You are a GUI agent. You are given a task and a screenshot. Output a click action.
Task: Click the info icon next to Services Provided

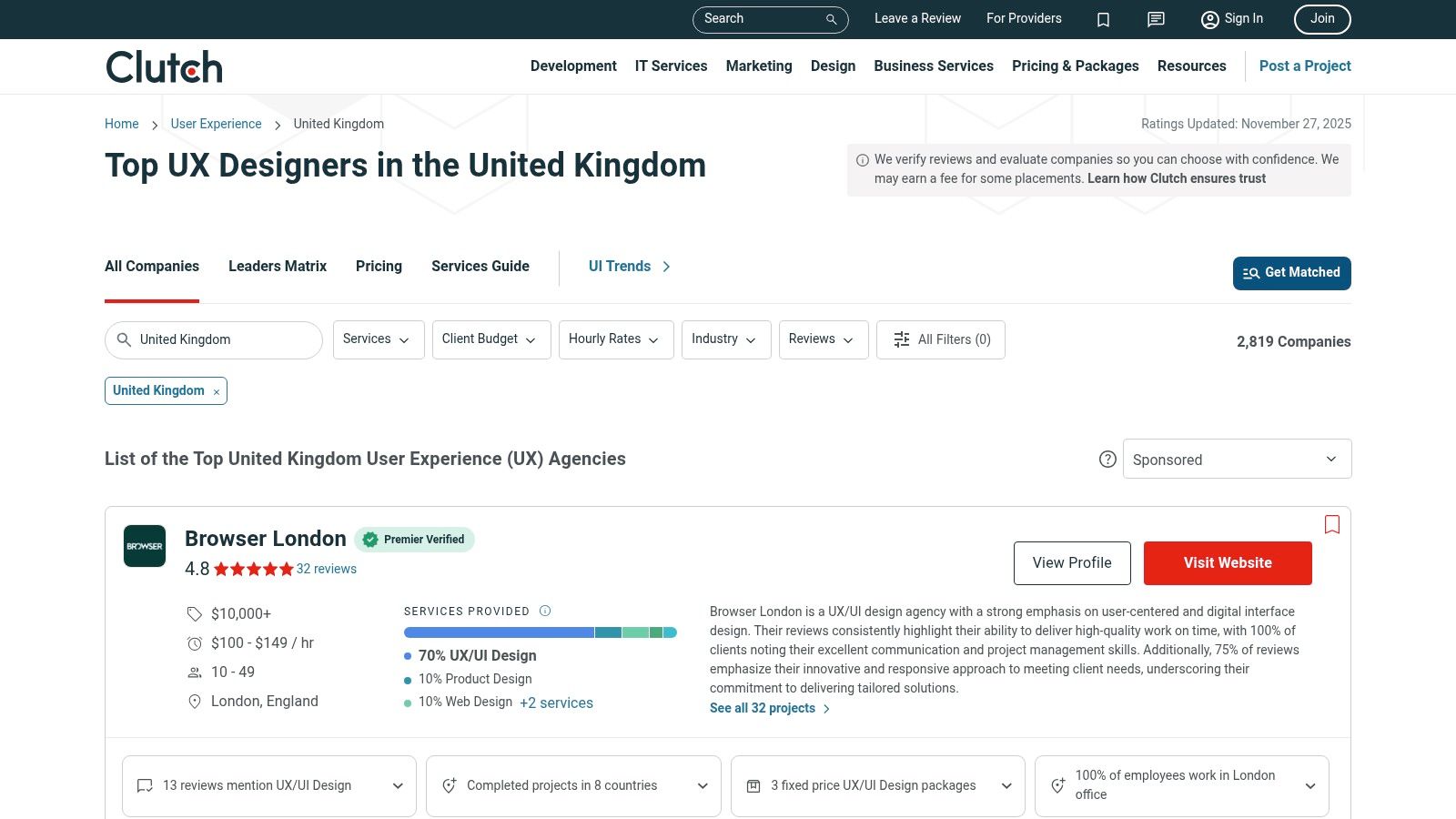pyautogui.click(x=545, y=611)
